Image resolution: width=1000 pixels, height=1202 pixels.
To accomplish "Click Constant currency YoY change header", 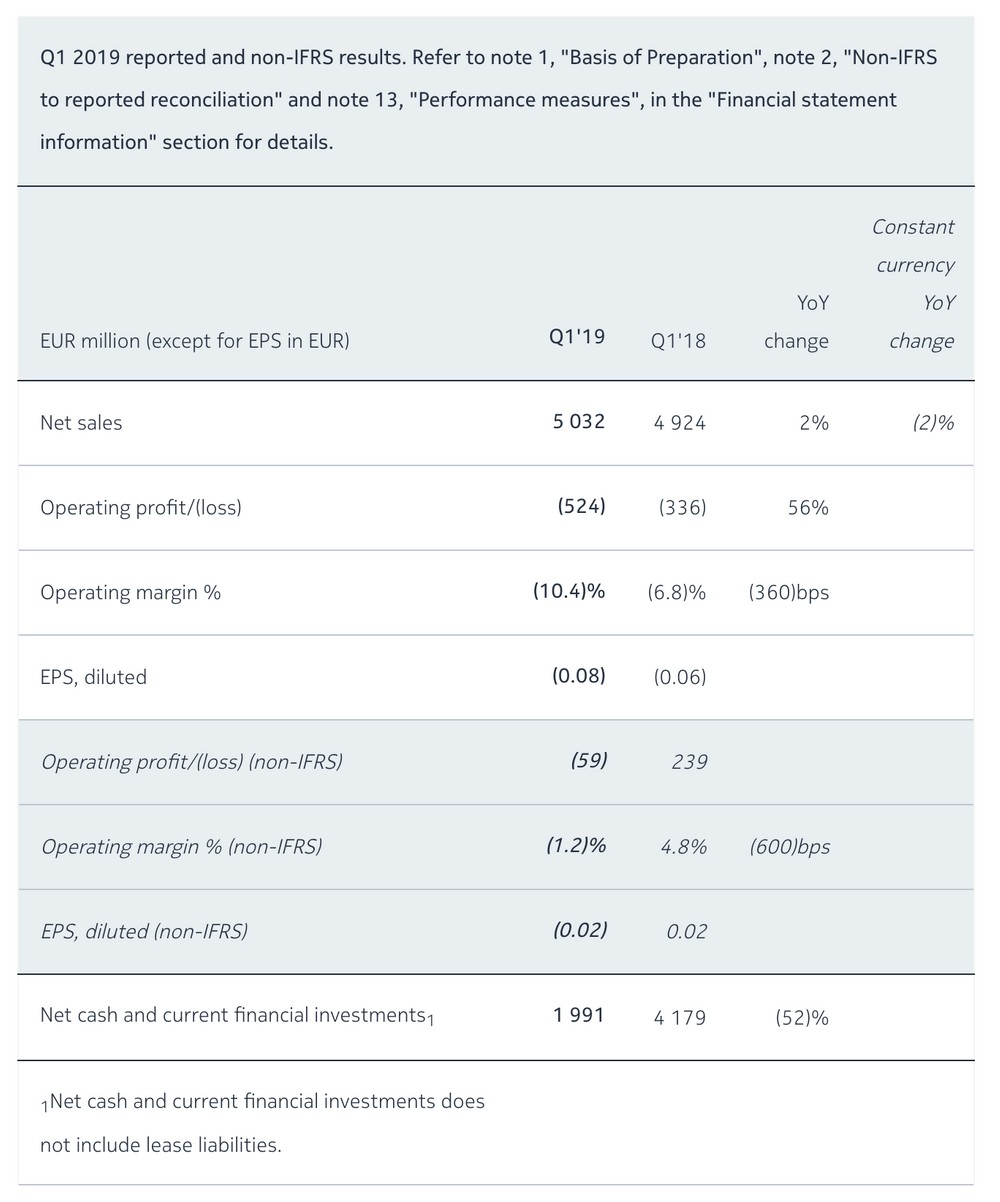I will pyautogui.click(x=912, y=283).
